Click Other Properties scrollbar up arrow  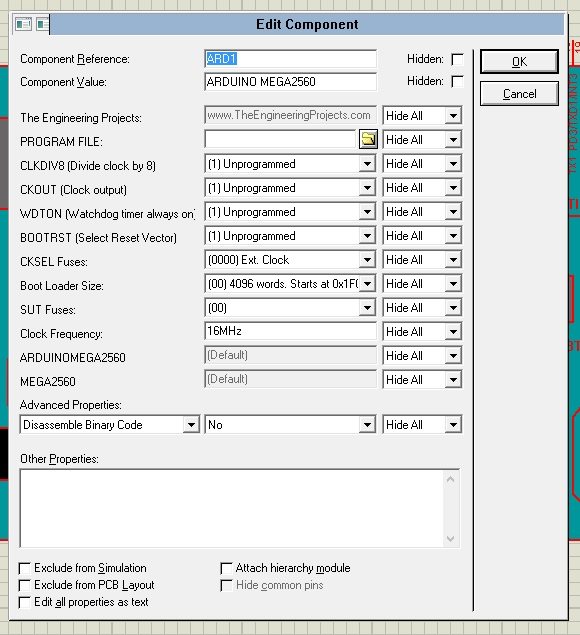pyautogui.click(x=450, y=479)
